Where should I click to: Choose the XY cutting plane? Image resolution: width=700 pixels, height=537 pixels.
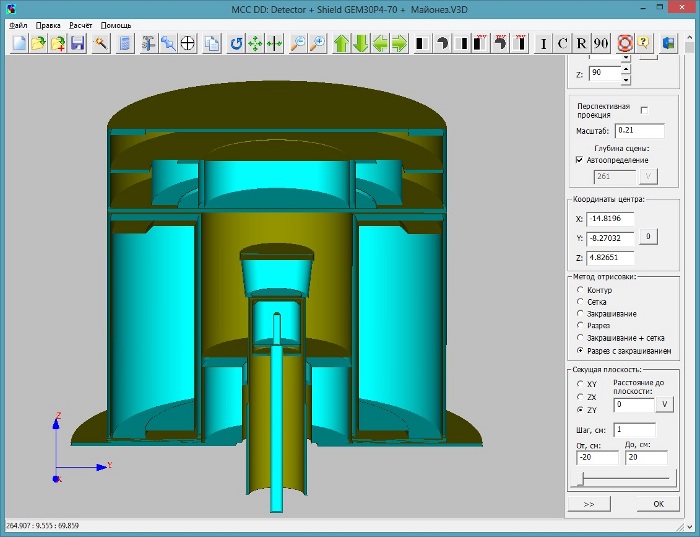(580, 383)
